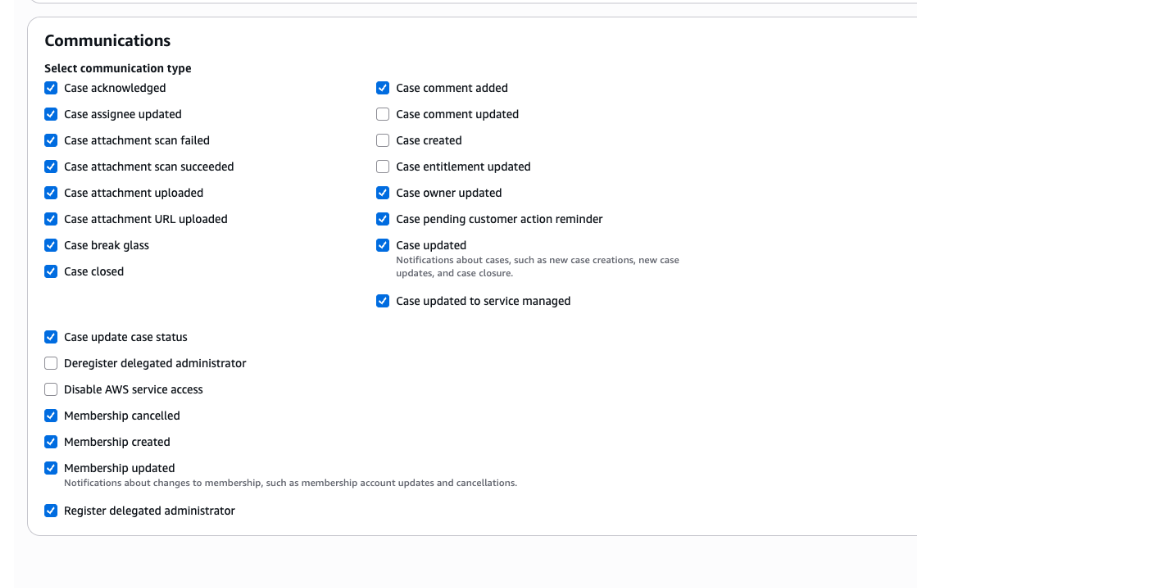Enable Case comment updated notification
Viewport: 1160px width, 588px height.
383,114
